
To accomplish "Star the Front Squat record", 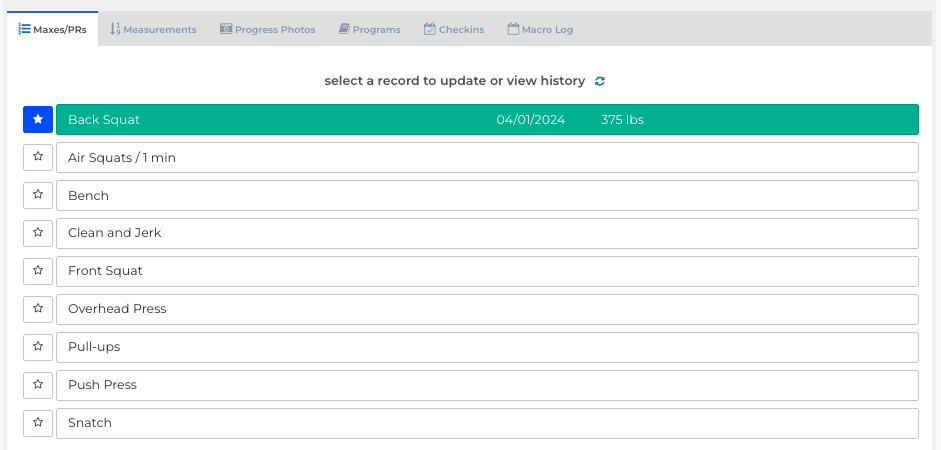I will (38, 271).
